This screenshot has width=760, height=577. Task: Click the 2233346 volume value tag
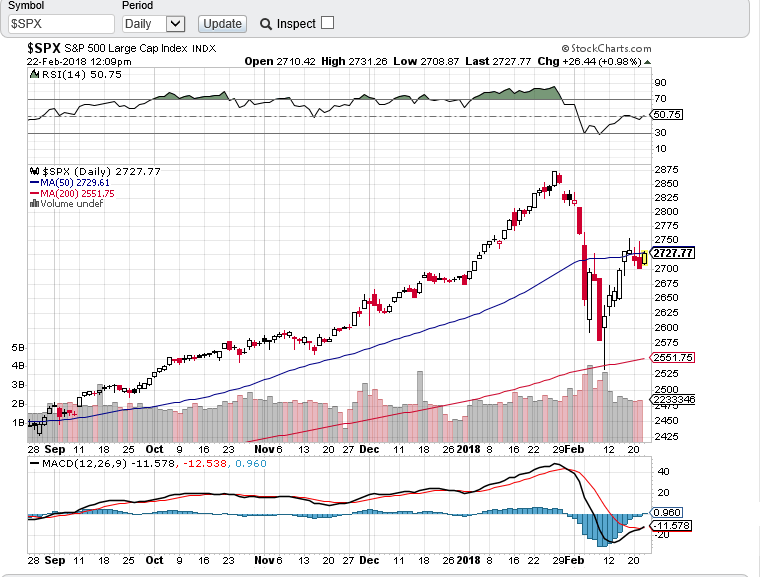click(672, 400)
